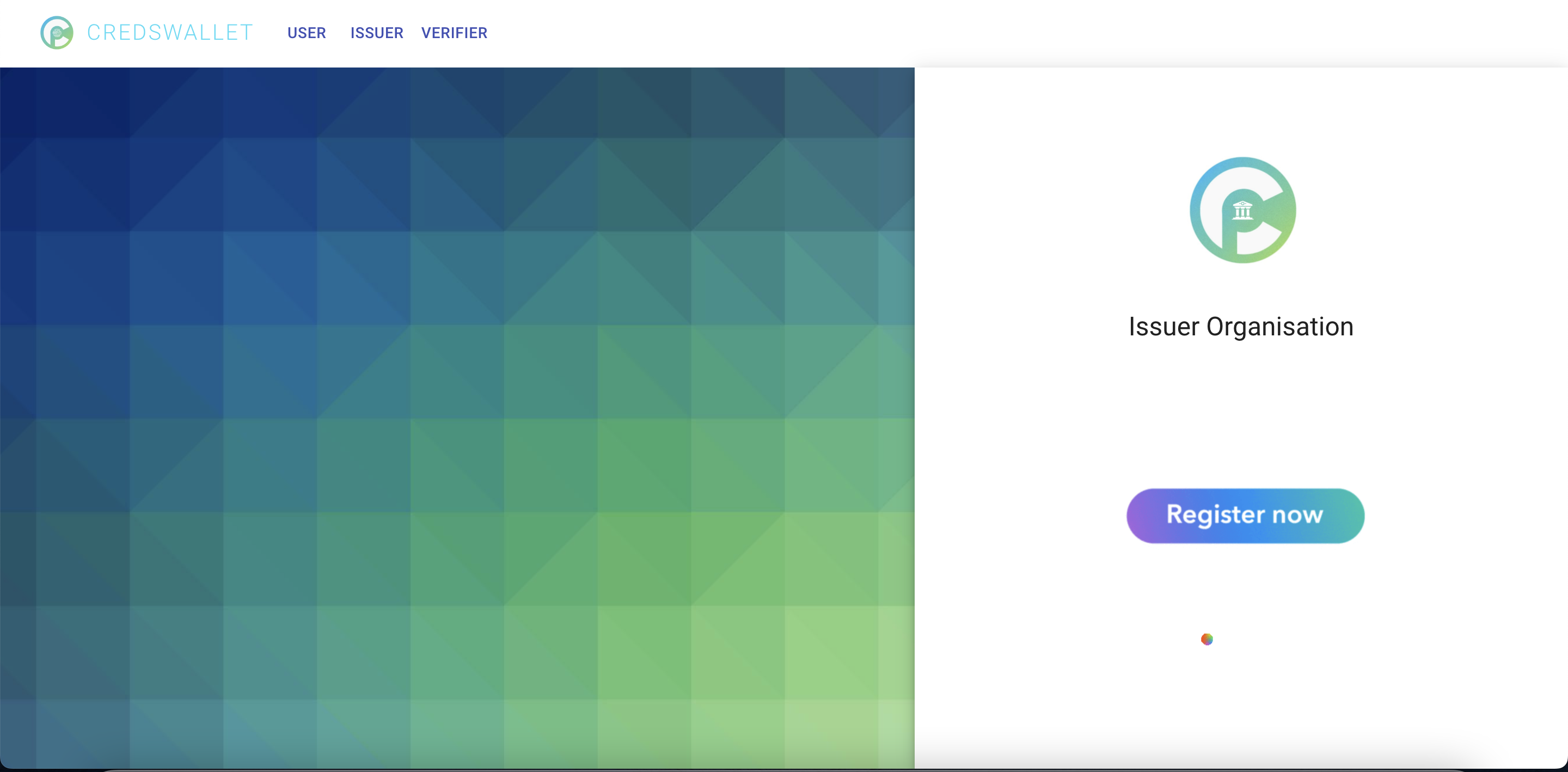Click the CREDSWALLET brand name text

(x=170, y=33)
